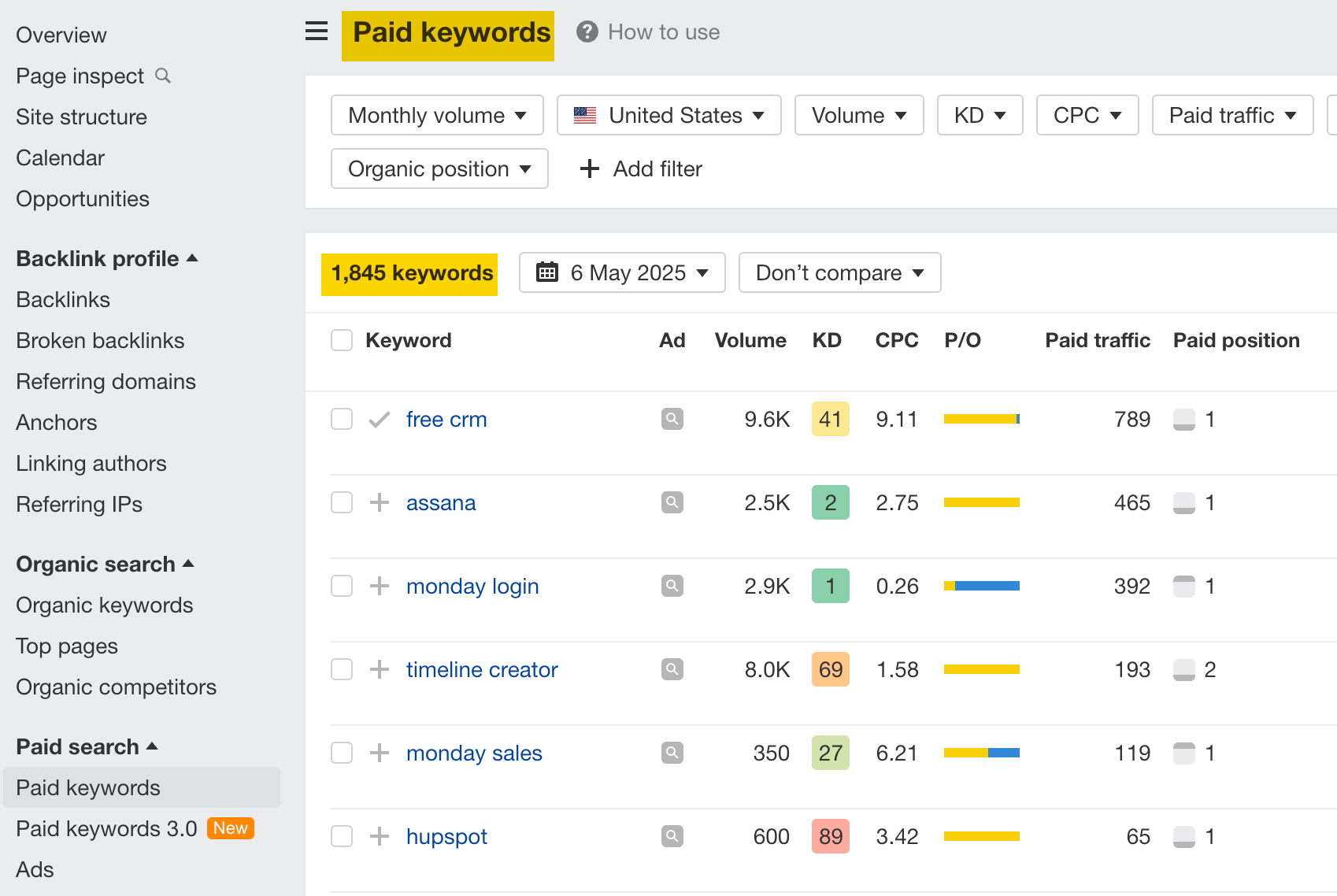Click the 'How to use' help icon
This screenshot has width=1337, height=896.
click(x=586, y=31)
